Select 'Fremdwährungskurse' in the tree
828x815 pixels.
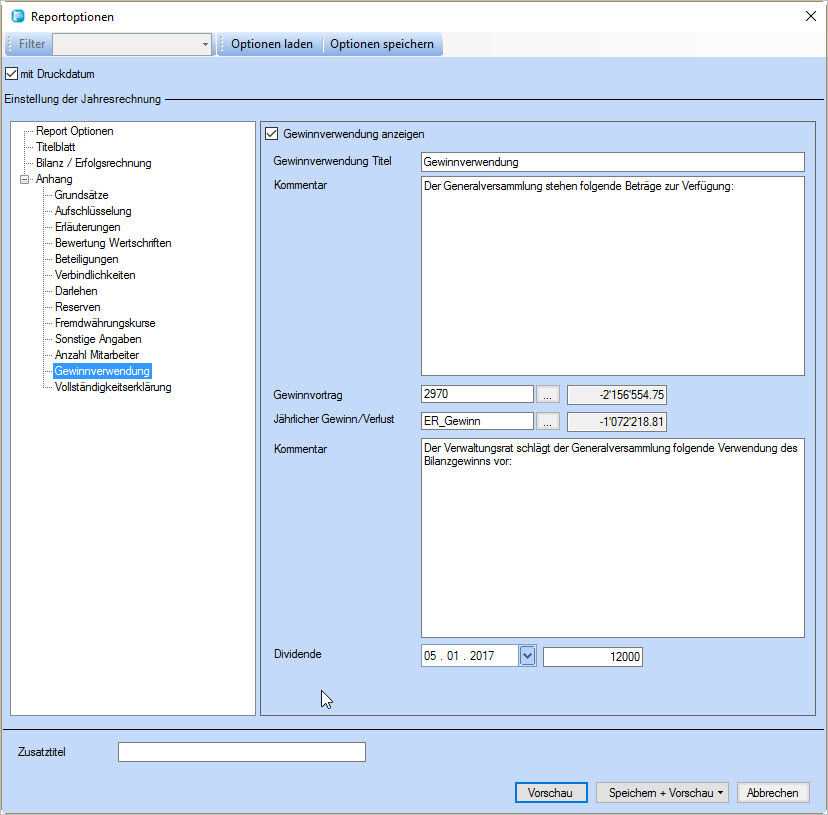click(x=105, y=323)
